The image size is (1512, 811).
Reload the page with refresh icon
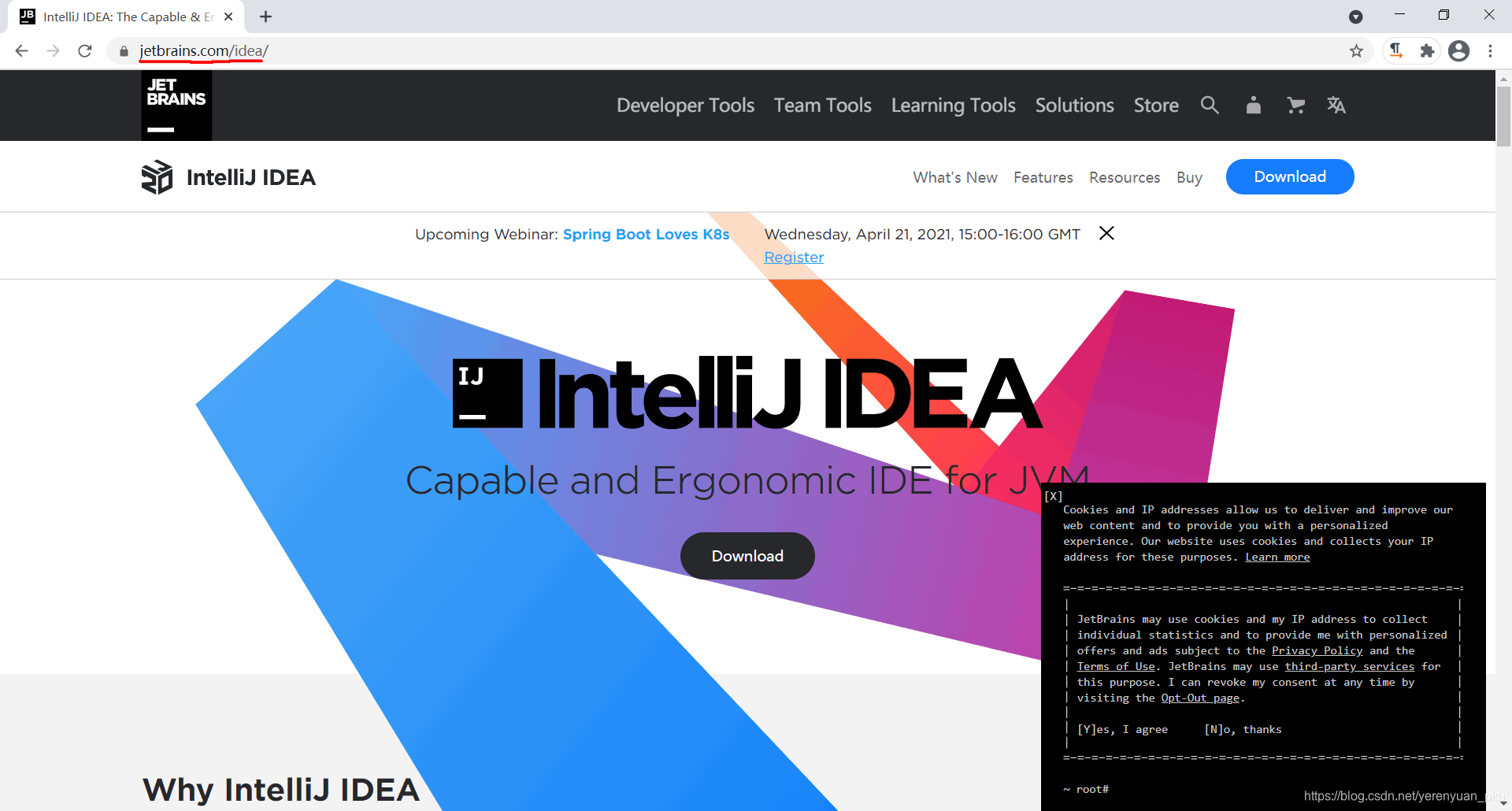click(x=85, y=51)
